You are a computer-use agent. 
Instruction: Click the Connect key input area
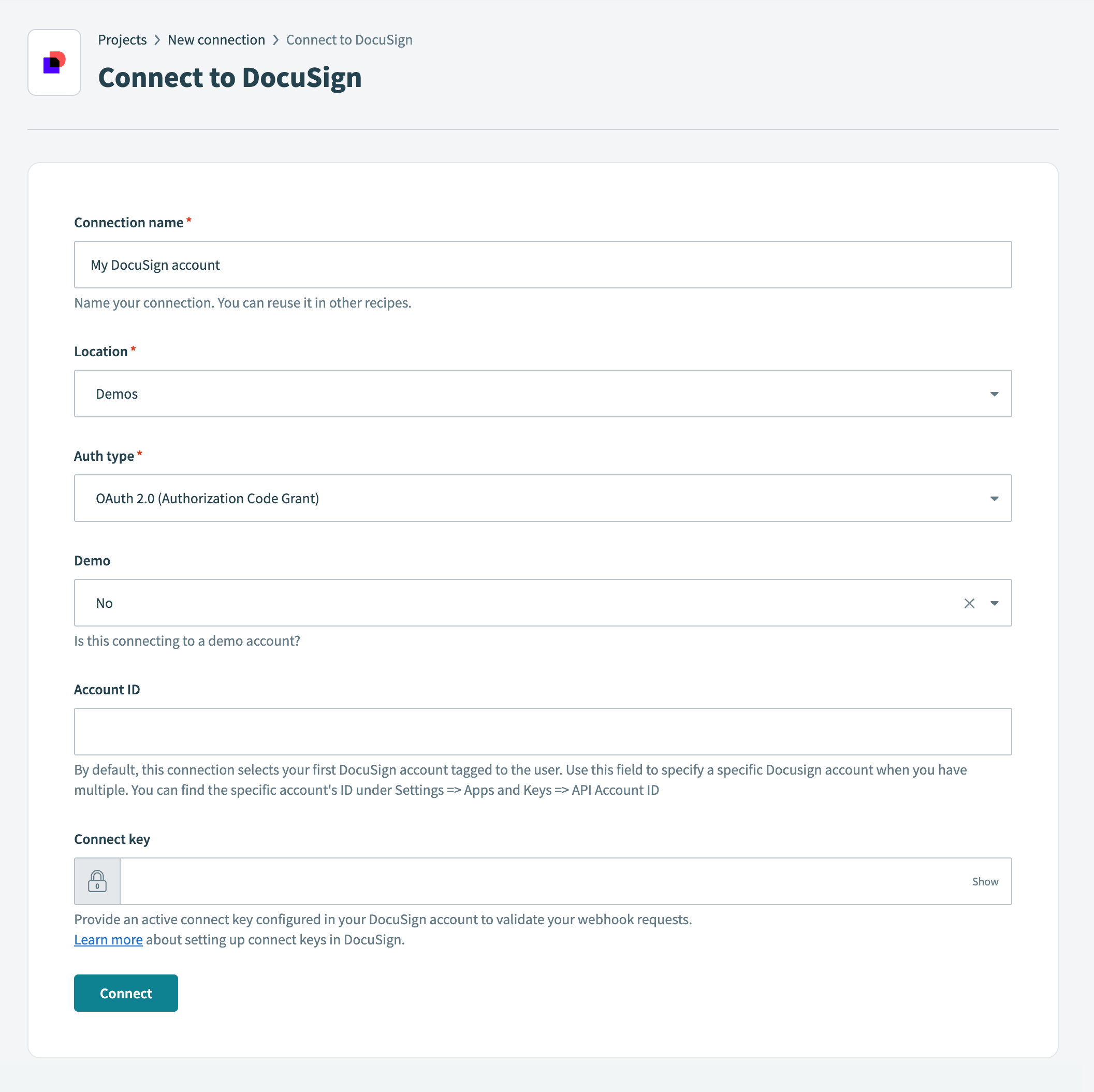click(x=509, y=881)
